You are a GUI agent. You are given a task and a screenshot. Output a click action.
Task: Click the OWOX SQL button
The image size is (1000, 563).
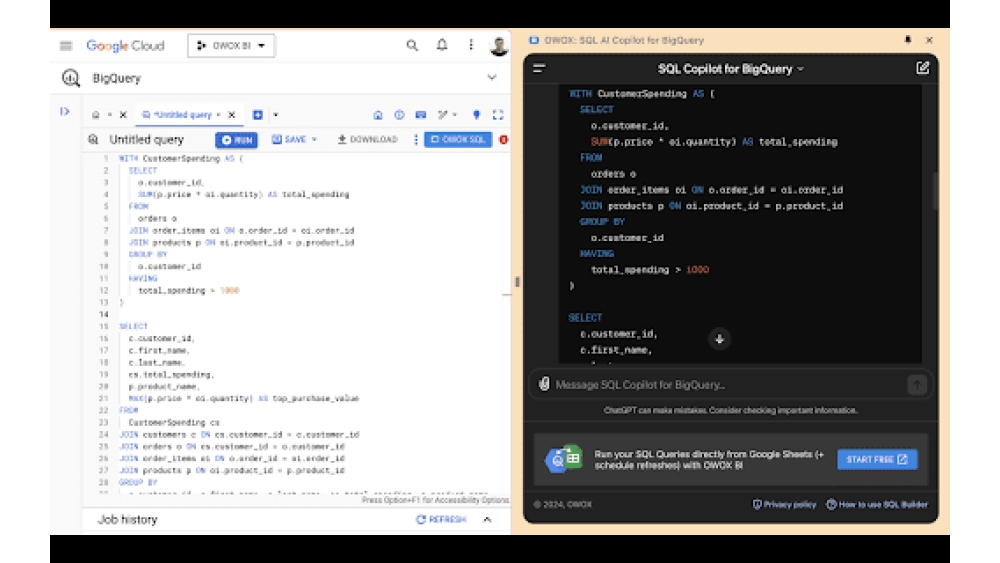tap(458, 139)
